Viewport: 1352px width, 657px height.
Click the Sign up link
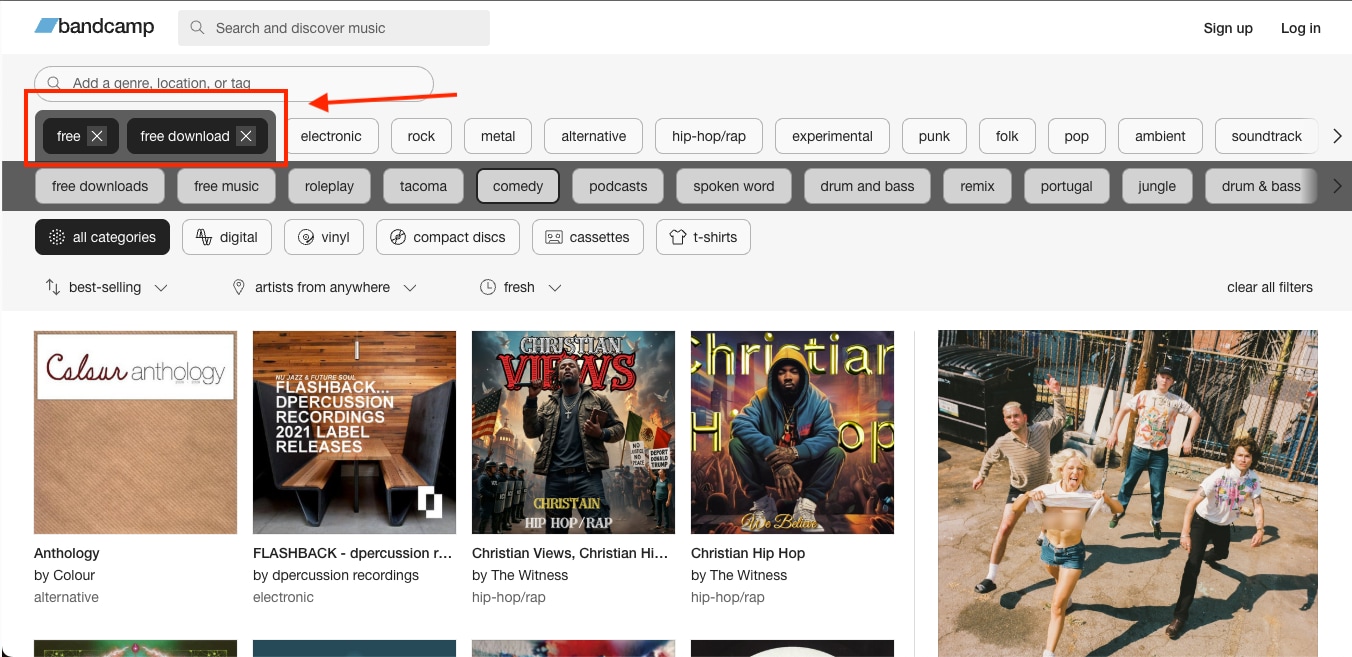click(x=1228, y=28)
